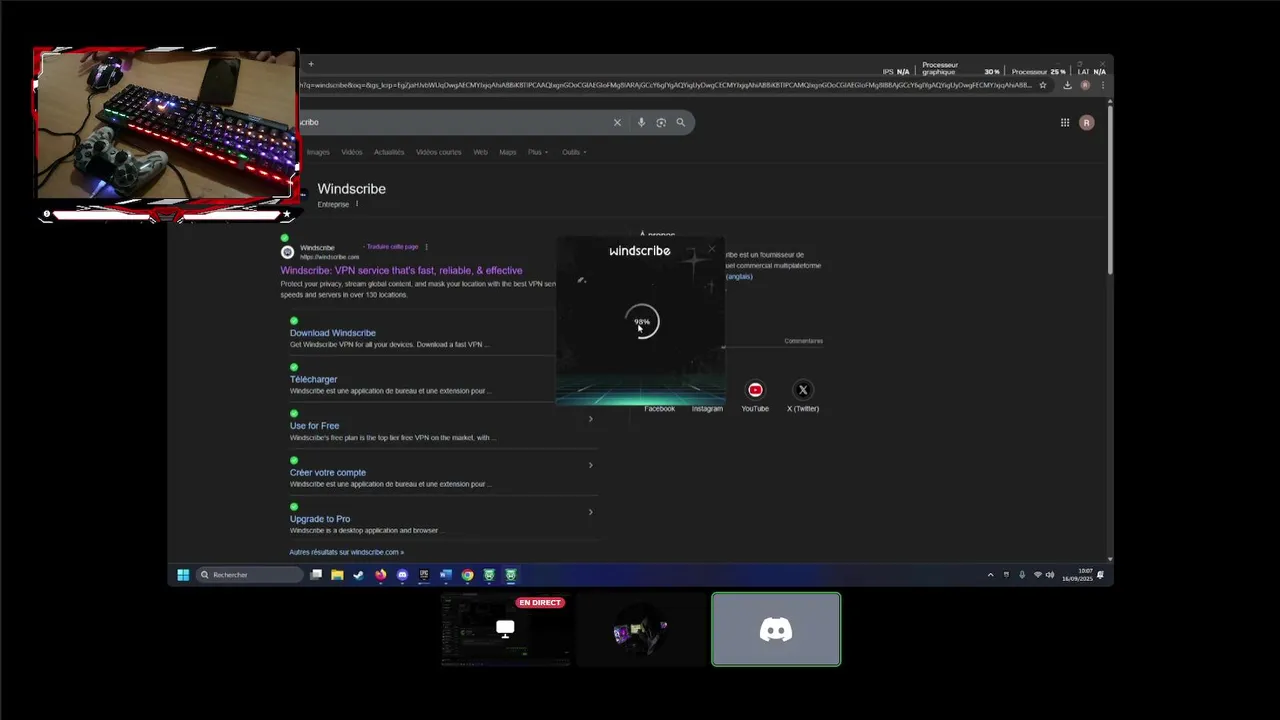
Task: Click the (anglais) link in the knowledge panel
Action: coord(739,276)
